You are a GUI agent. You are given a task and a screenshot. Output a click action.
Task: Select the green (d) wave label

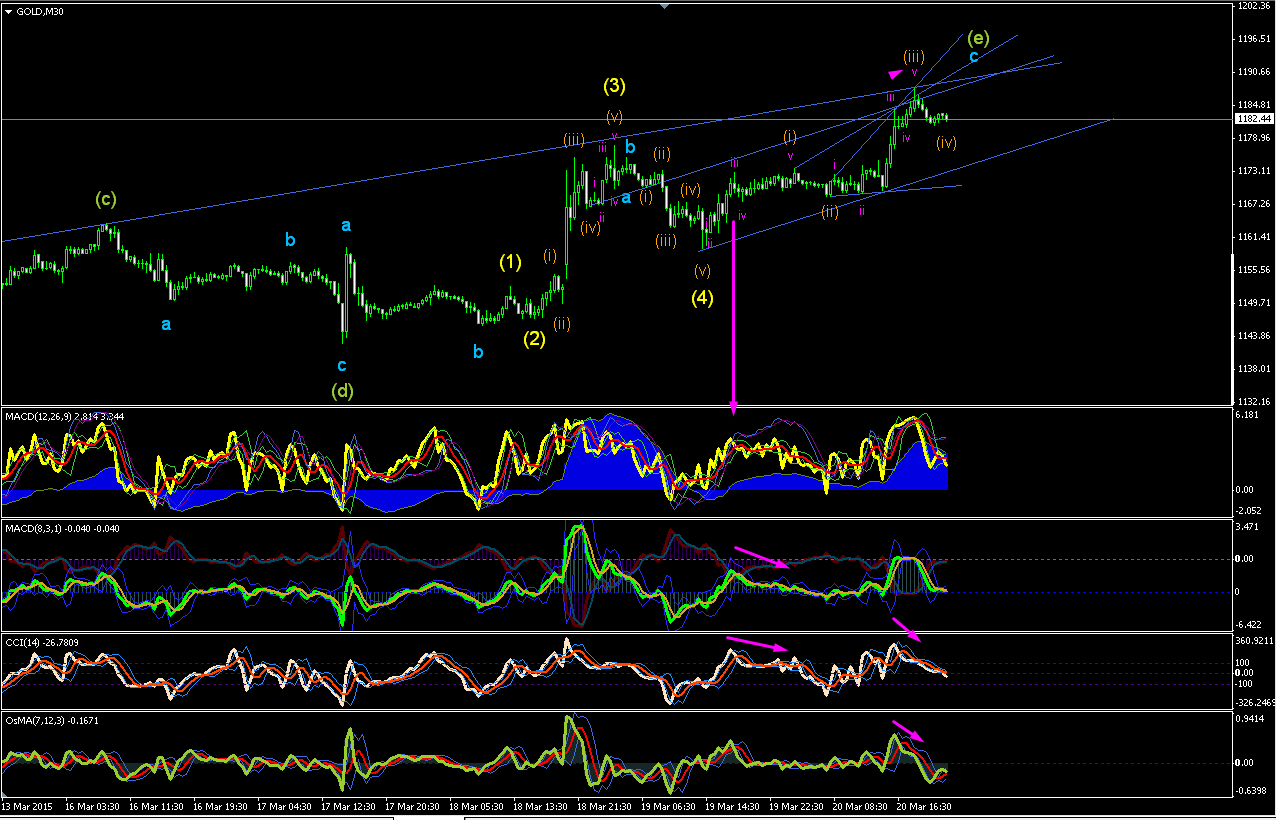[x=342, y=390]
